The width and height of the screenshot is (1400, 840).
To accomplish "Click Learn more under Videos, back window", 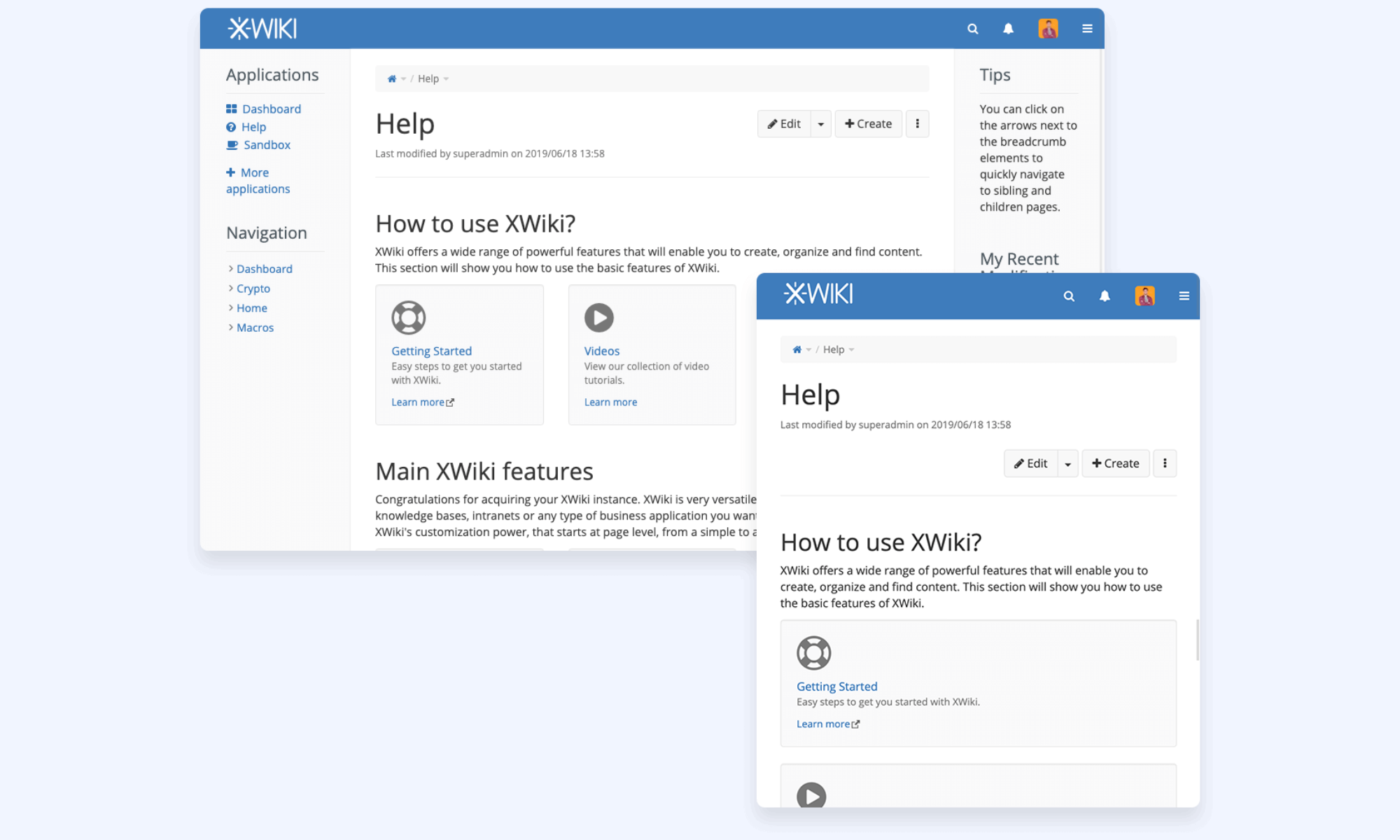I will 610,402.
